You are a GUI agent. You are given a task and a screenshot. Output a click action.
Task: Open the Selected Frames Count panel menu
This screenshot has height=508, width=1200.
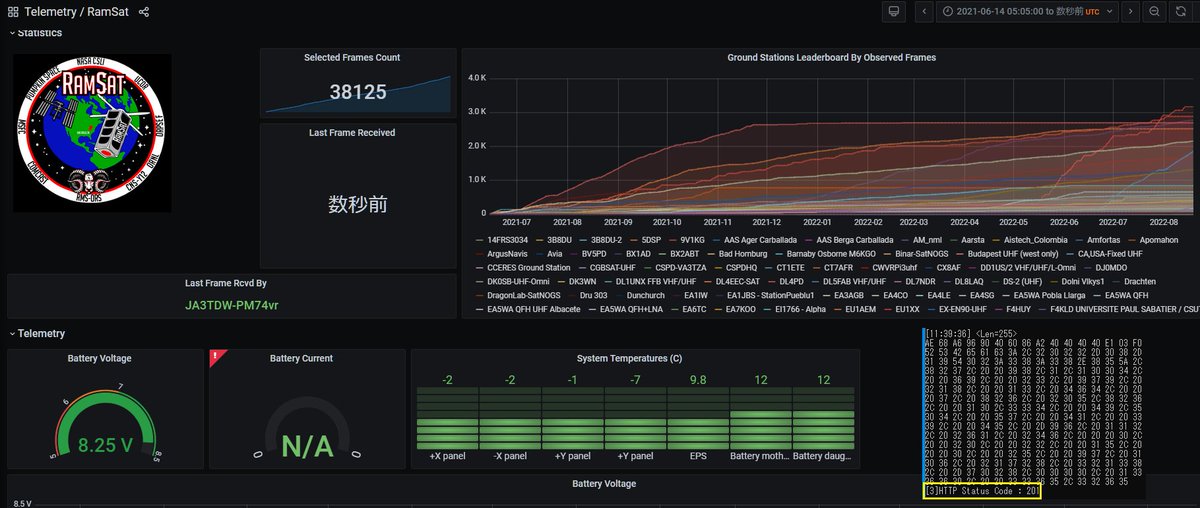coord(352,58)
